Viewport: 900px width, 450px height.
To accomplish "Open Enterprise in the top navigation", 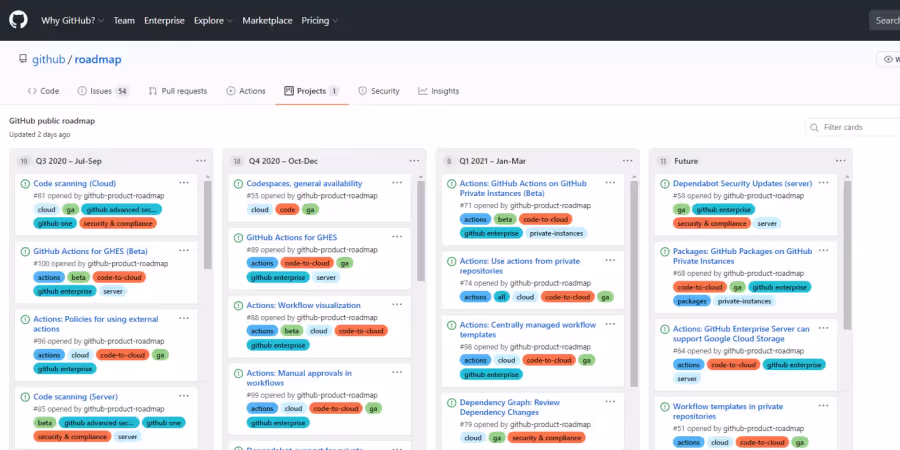I will click(x=164, y=21).
